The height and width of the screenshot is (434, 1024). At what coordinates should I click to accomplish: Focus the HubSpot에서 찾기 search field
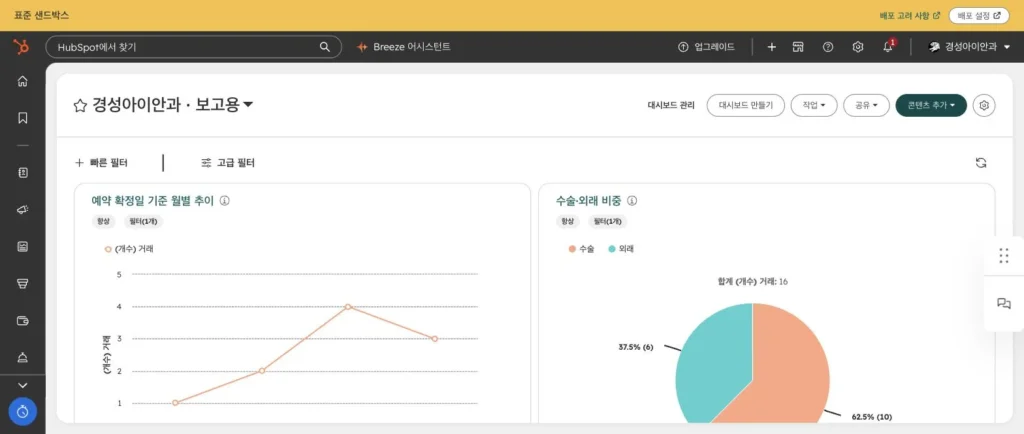tap(193, 47)
